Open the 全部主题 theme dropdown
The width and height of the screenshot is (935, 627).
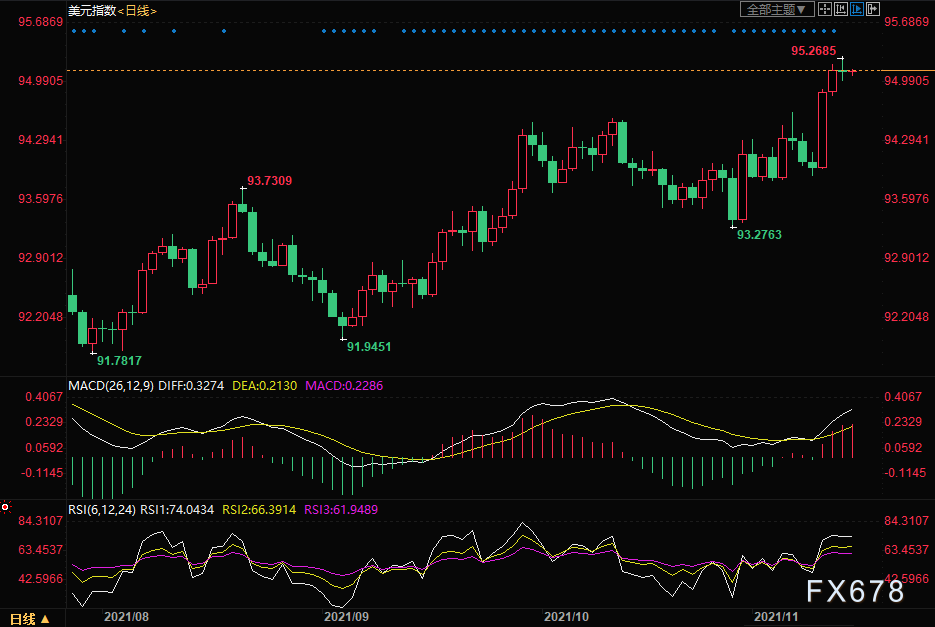pos(777,10)
